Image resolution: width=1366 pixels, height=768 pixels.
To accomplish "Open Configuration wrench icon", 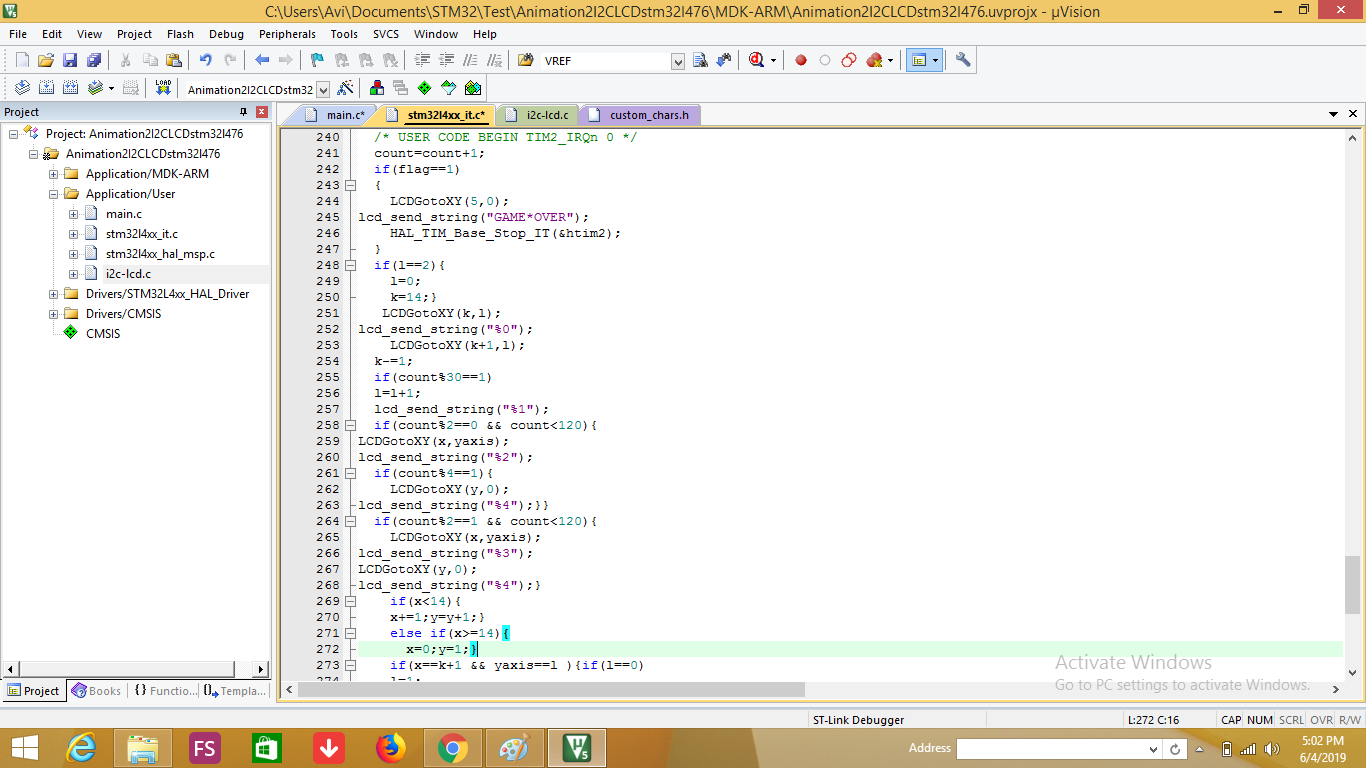I will point(963,60).
